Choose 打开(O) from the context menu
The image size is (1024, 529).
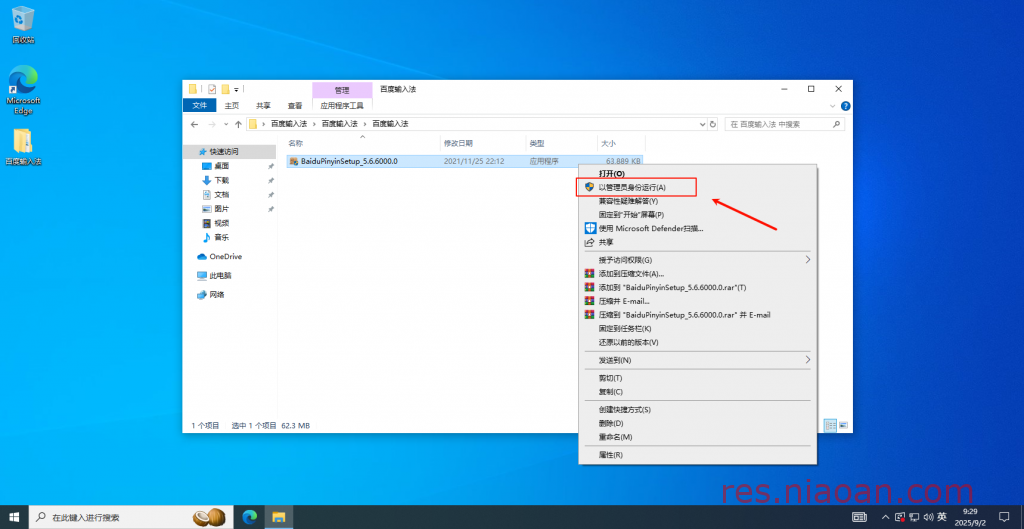point(697,174)
